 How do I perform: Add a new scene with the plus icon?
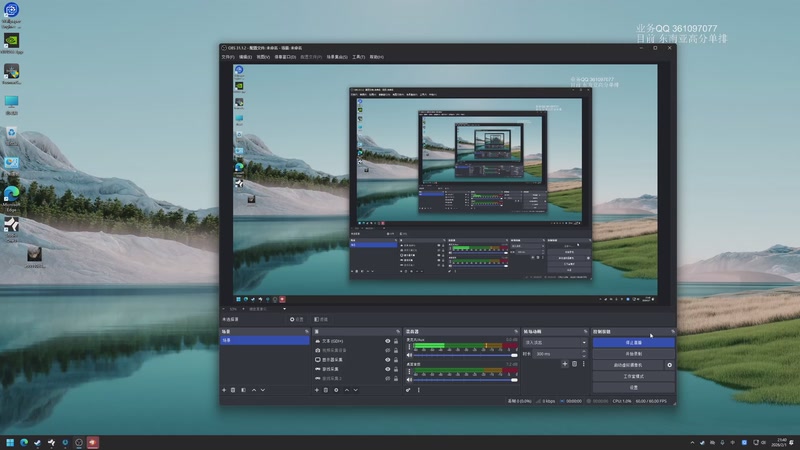[224, 390]
